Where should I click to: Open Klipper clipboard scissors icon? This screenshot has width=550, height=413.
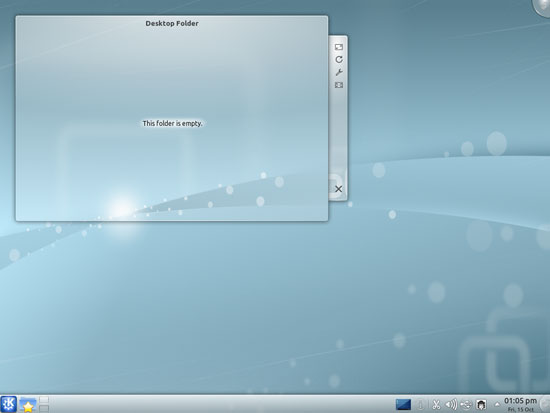coord(436,405)
